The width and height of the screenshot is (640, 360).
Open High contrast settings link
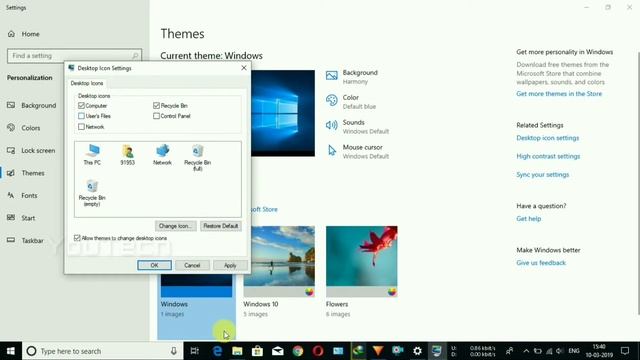click(548, 156)
